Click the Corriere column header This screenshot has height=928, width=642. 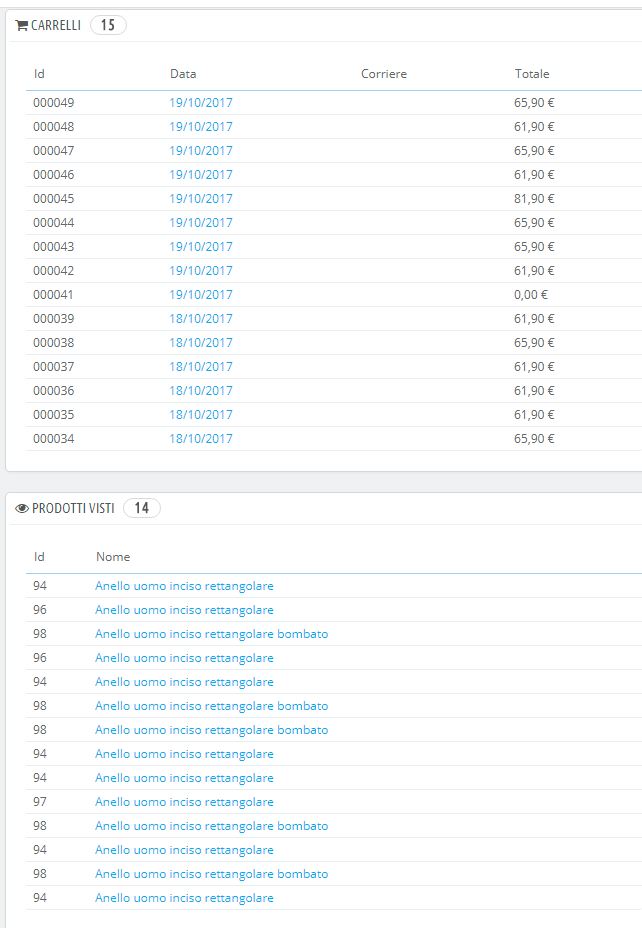click(384, 74)
